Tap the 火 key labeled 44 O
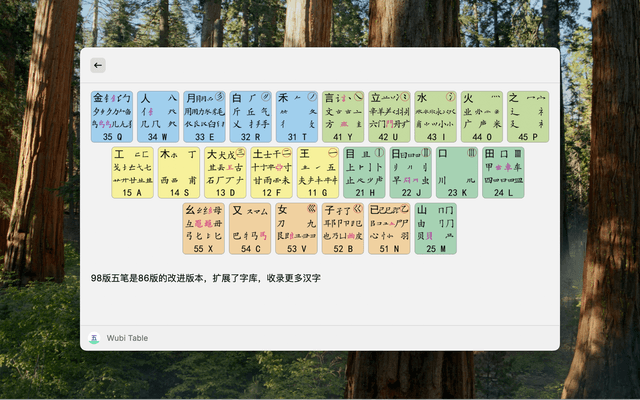 [482, 116]
